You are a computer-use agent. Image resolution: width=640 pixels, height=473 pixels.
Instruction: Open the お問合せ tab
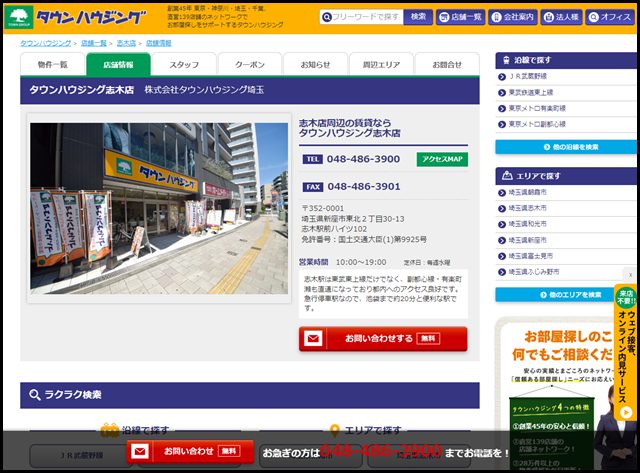447,64
